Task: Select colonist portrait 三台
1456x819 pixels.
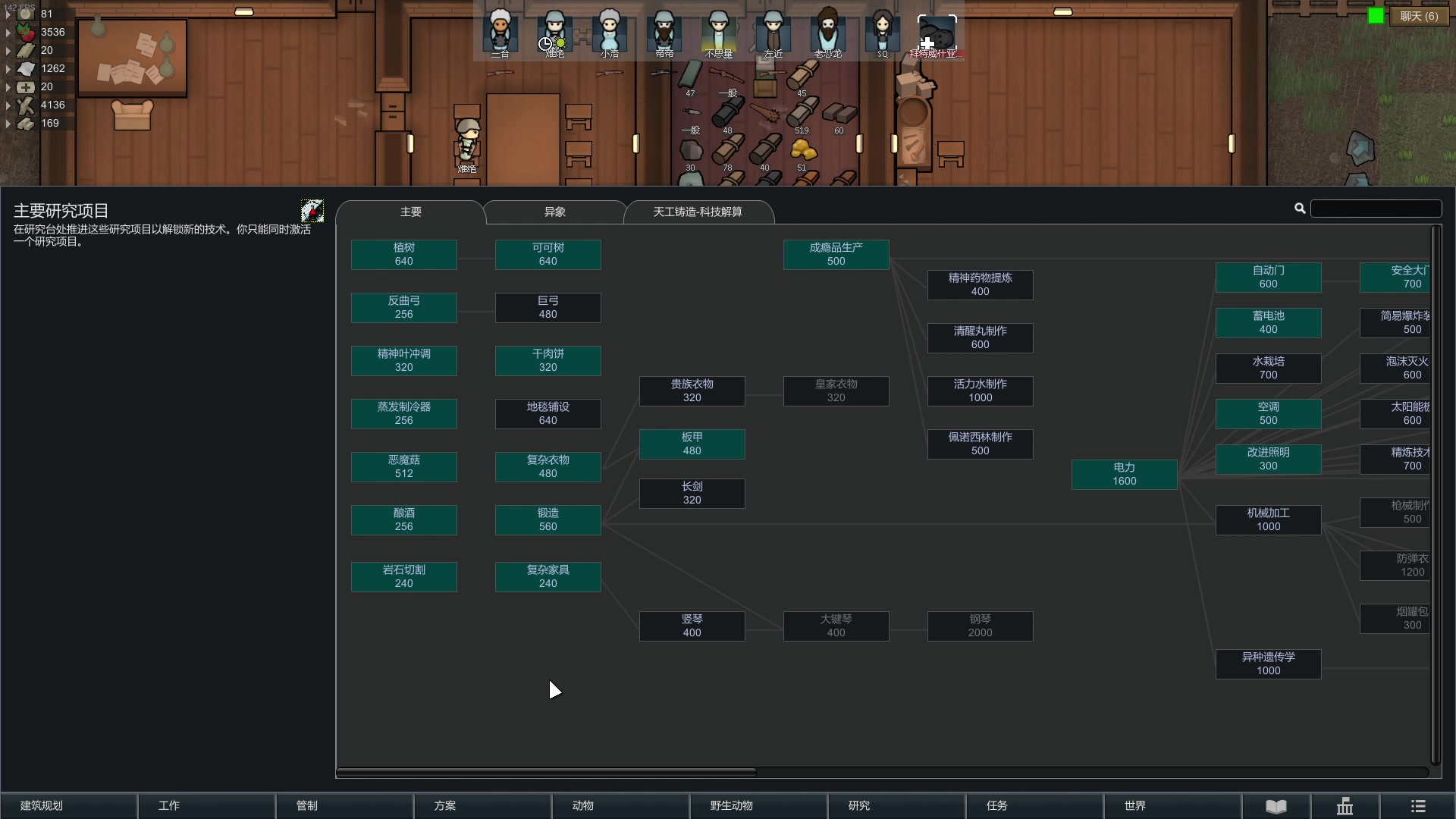Action: pyautogui.click(x=500, y=32)
